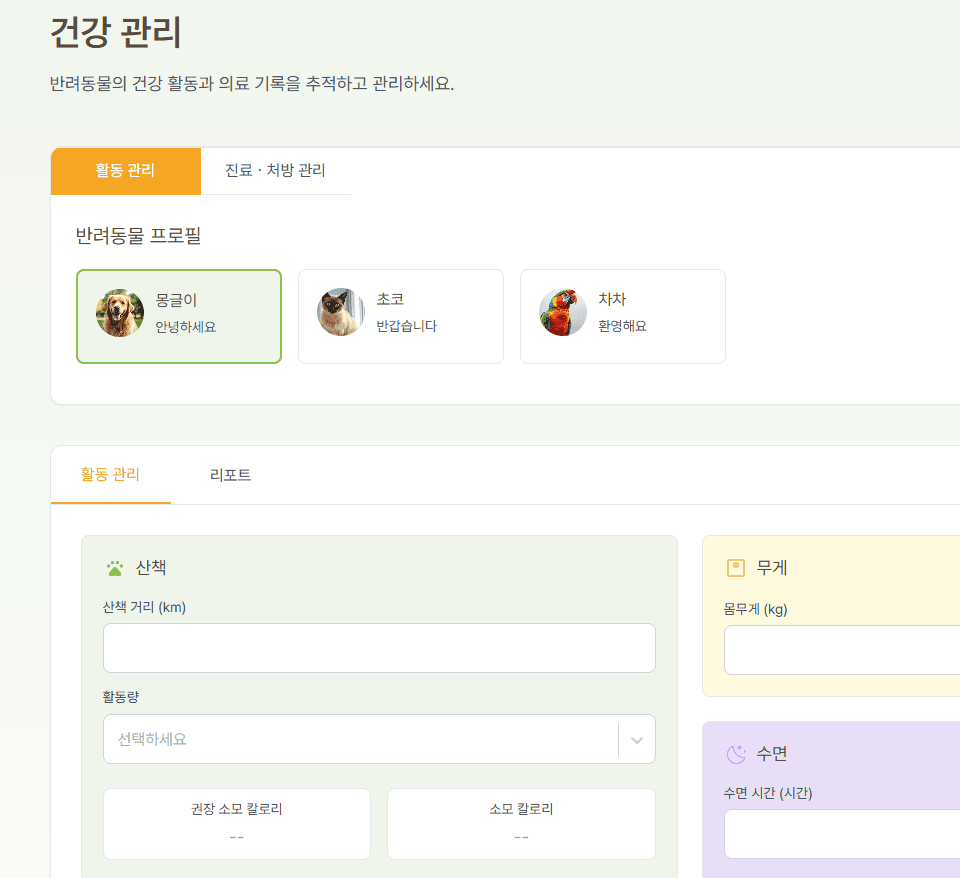The image size is (960, 878).
Task: Click the purple moon icon beside 수면
Action: 736,754
